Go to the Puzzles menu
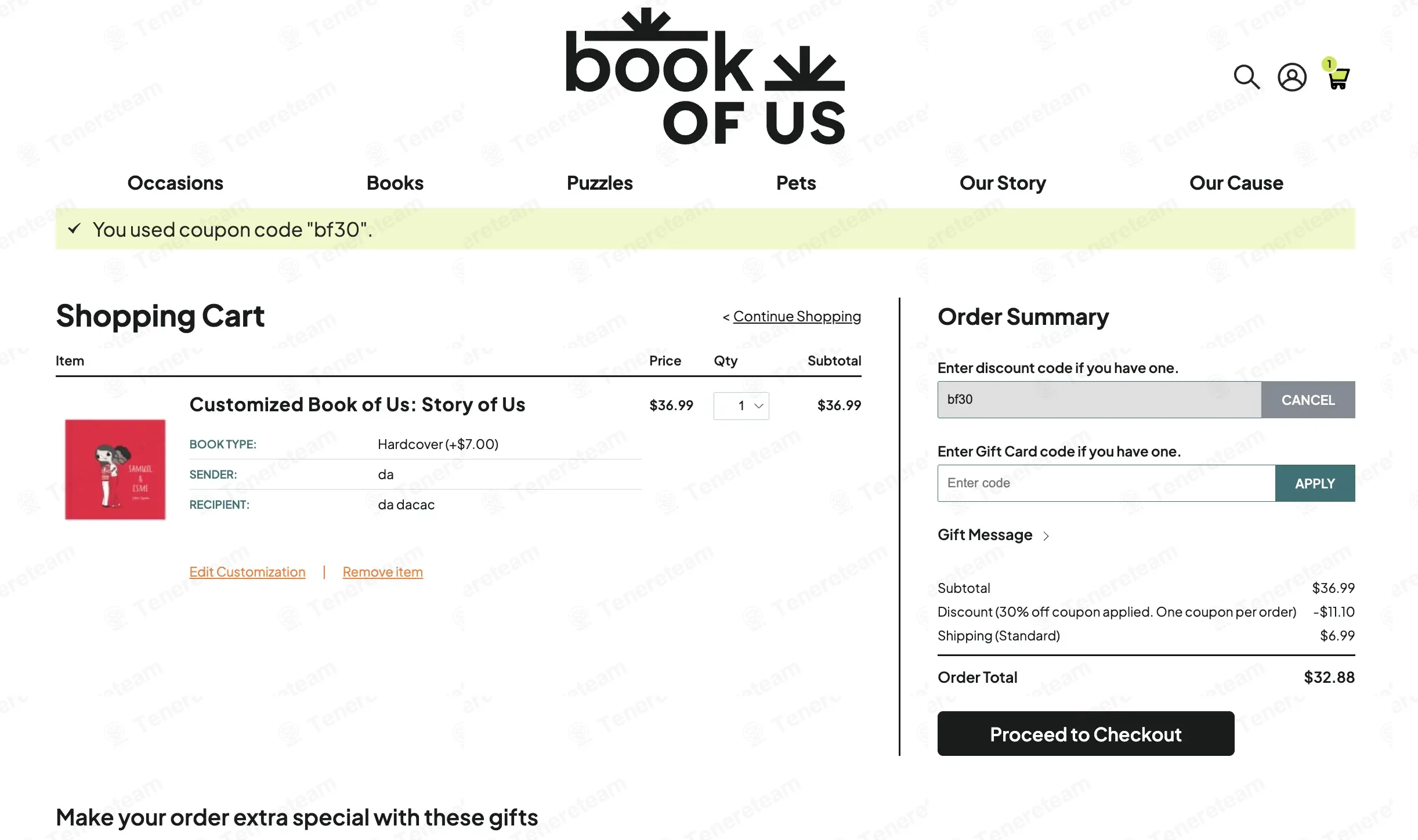Screen dimensions: 1418x840 tap(599, 183)
